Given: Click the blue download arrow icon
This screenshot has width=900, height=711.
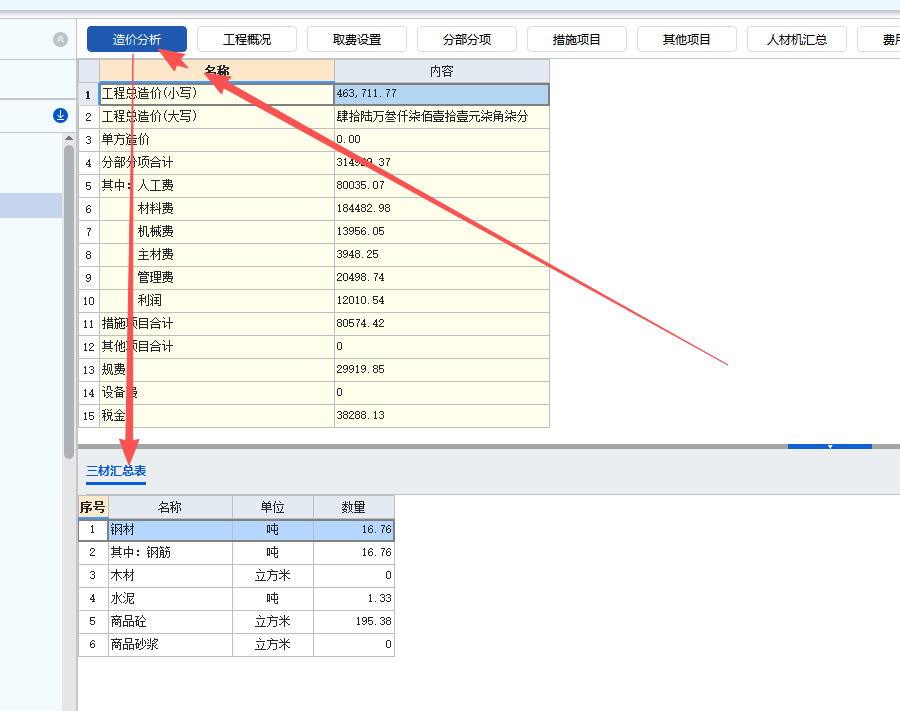Looking at the screenshot, I should (x=60, y=115).
